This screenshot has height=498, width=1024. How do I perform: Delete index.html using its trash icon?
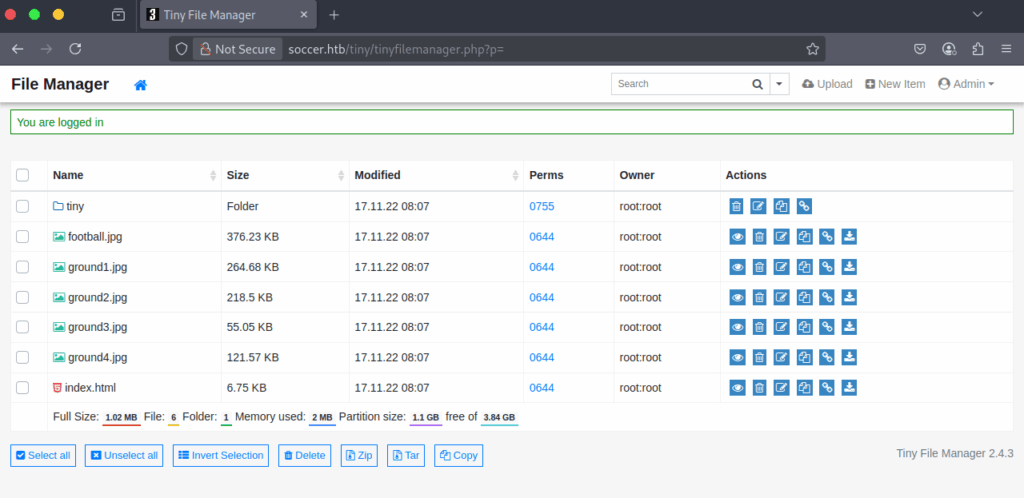(x=760, y=388)
